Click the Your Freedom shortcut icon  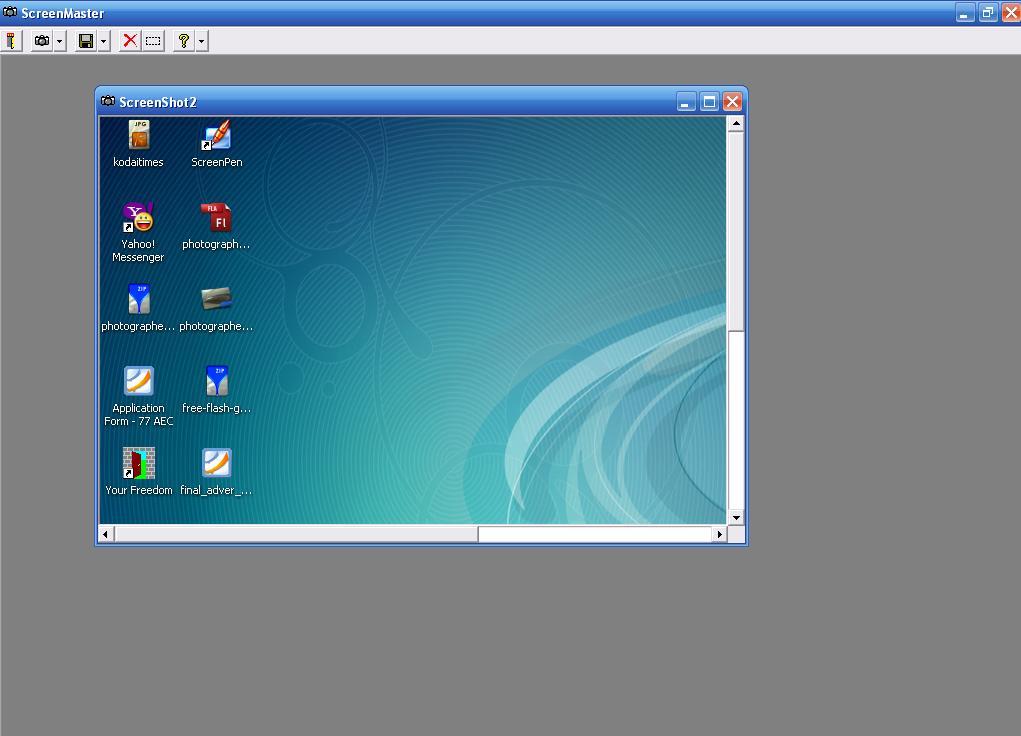point(139,463)
